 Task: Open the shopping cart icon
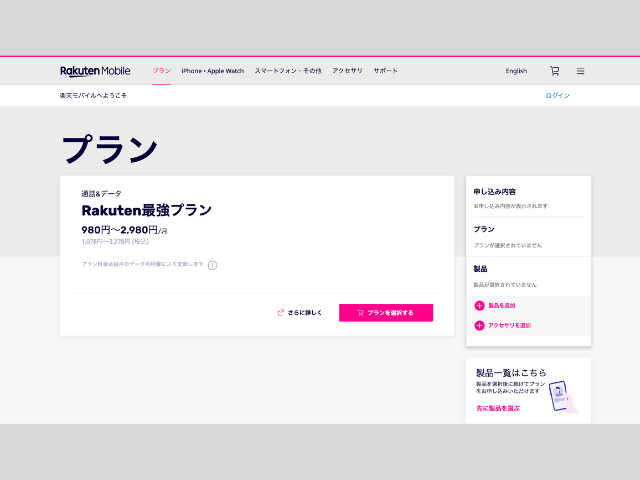[554, 71]
